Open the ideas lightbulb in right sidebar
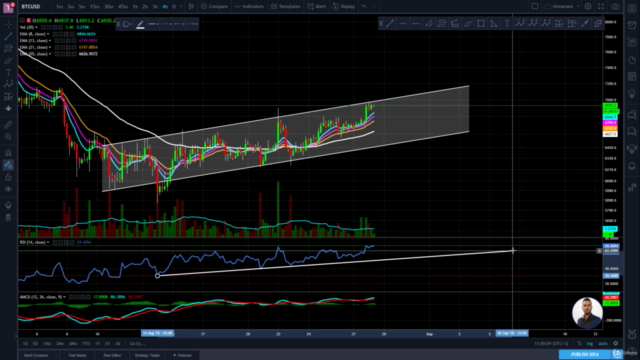 (x=632, y=94)
